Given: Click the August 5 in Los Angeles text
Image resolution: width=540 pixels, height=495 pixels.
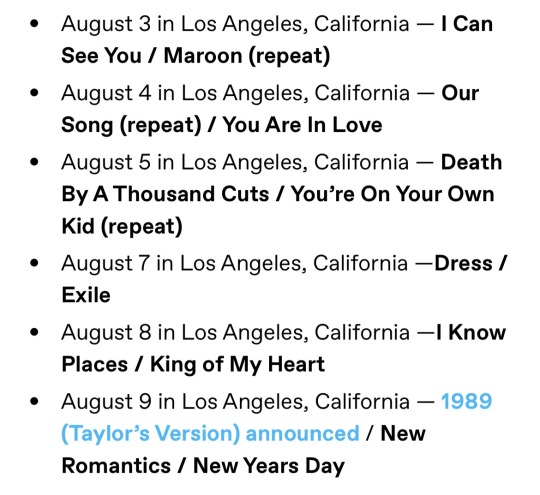Looking at the screenshot, I should click(183, 162).
